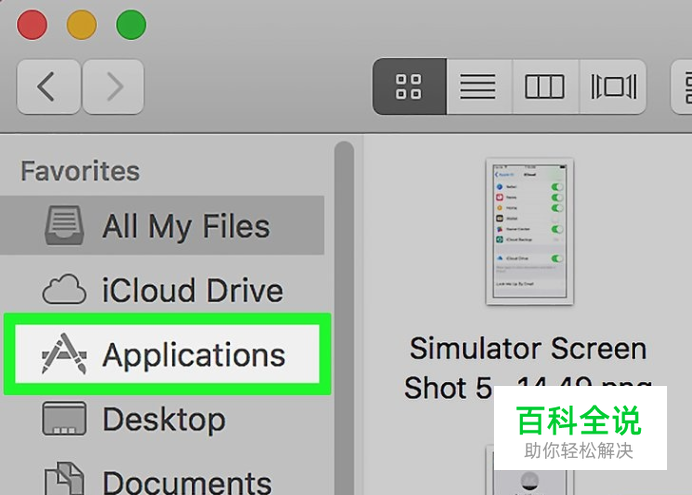
Task: Open the arrange/group button at toolbar edge
Action: pos(682,86)
